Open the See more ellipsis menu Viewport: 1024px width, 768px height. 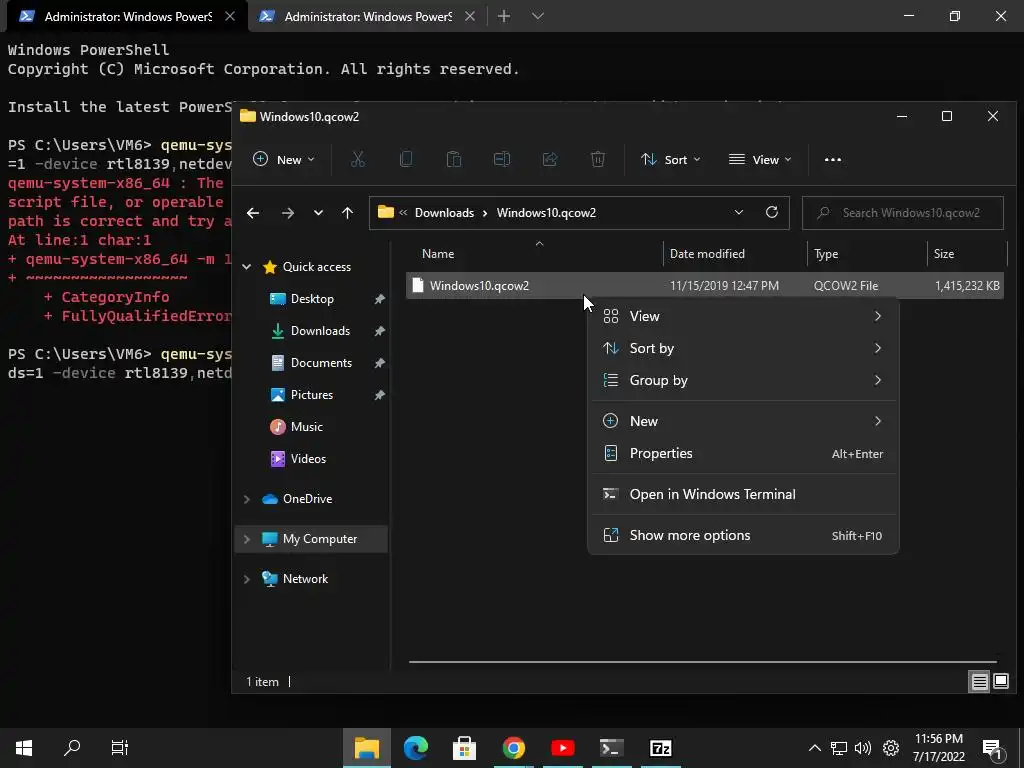[x=833, y=159]
